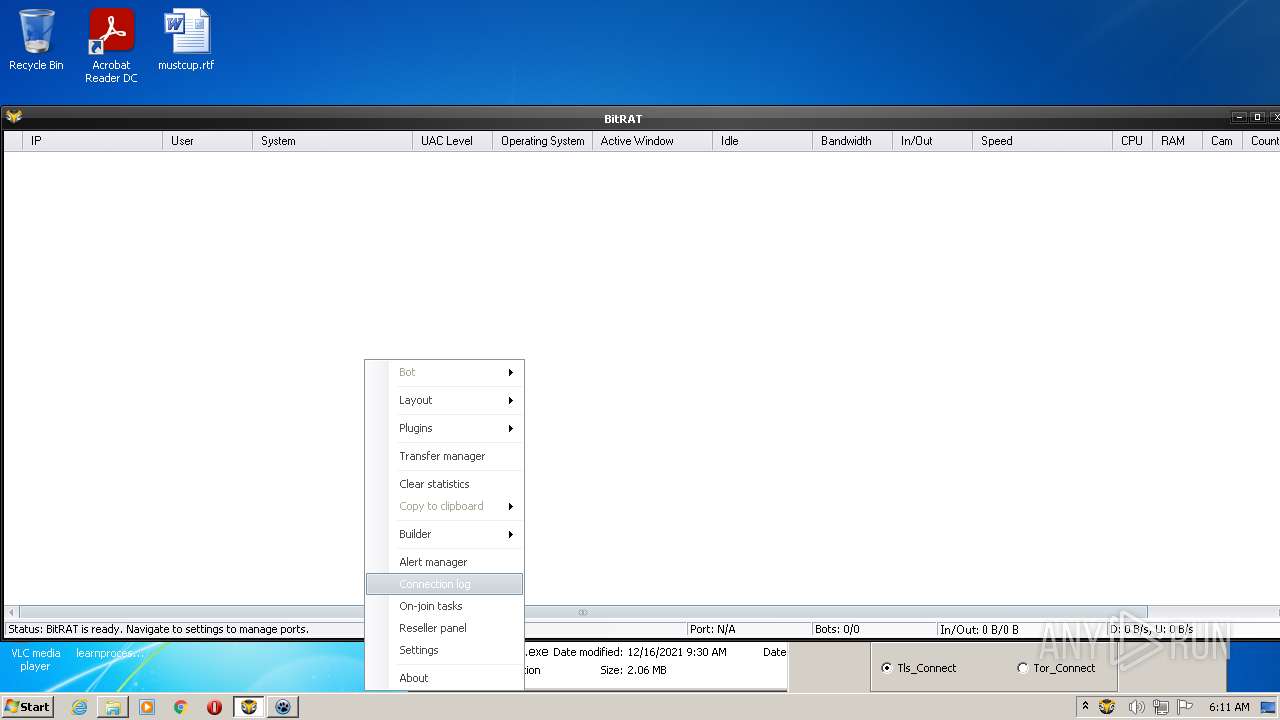Click the Bot submenu arrow
Image resolution: width=1280 pixels, height=720 pixels.
(510, 372)
